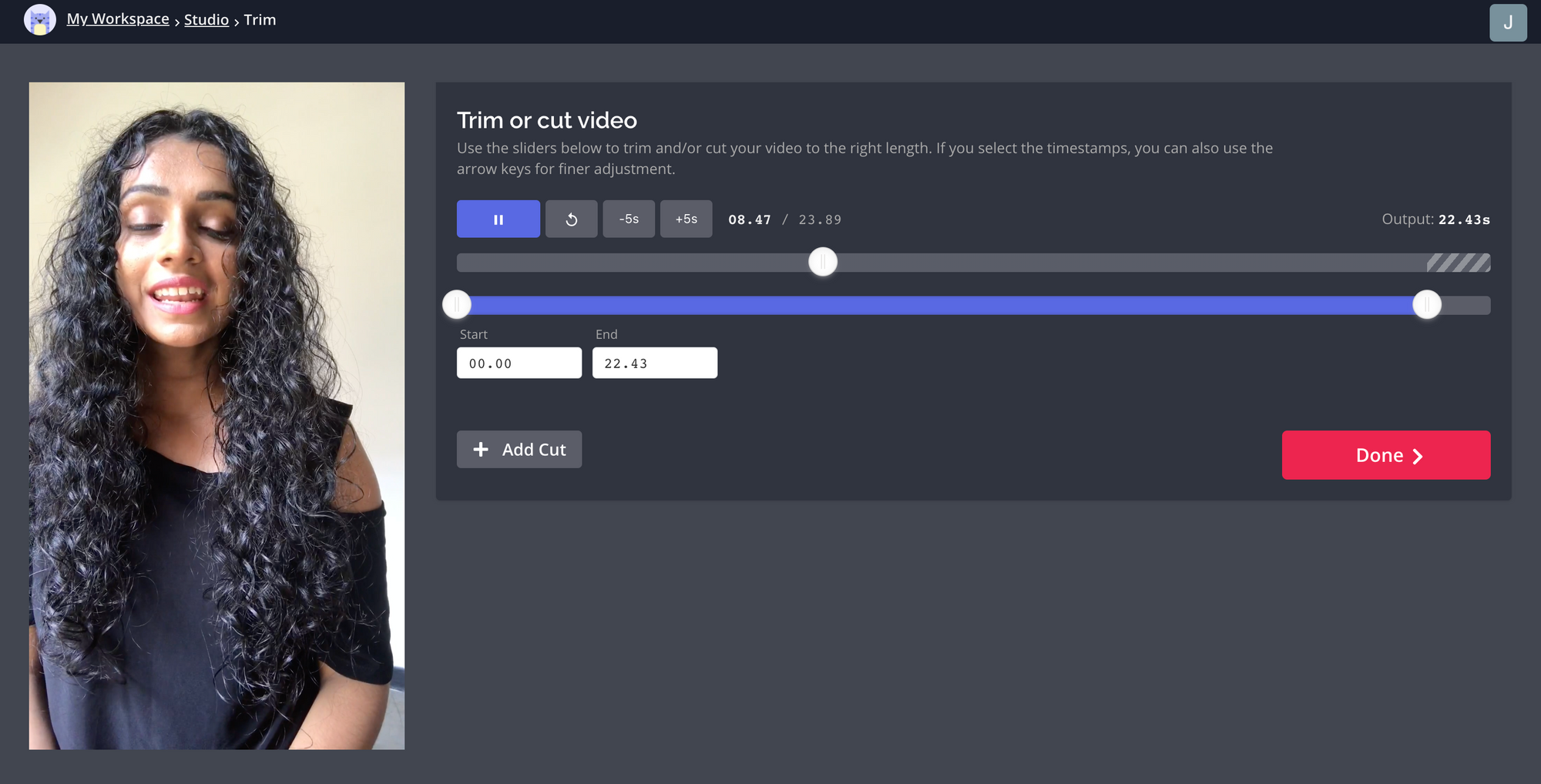Go to the Studio breadcrumb link
Viewport: 1541px width, 784px height.
click(206, 20)
